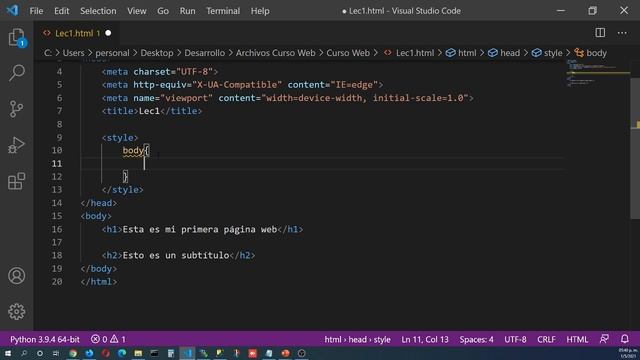The height and width of the screenshot is (360, 640).
Task: Open the Explorer view in activity bar
Action: 16,38
